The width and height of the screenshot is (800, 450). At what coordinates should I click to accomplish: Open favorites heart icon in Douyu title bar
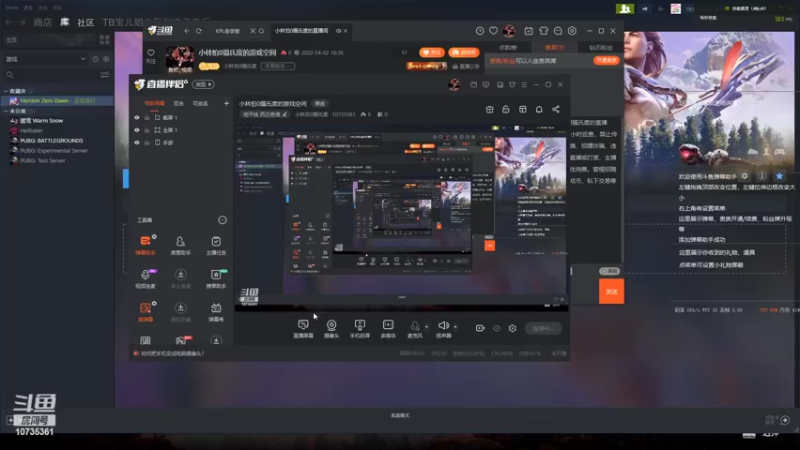pos(493,31)
